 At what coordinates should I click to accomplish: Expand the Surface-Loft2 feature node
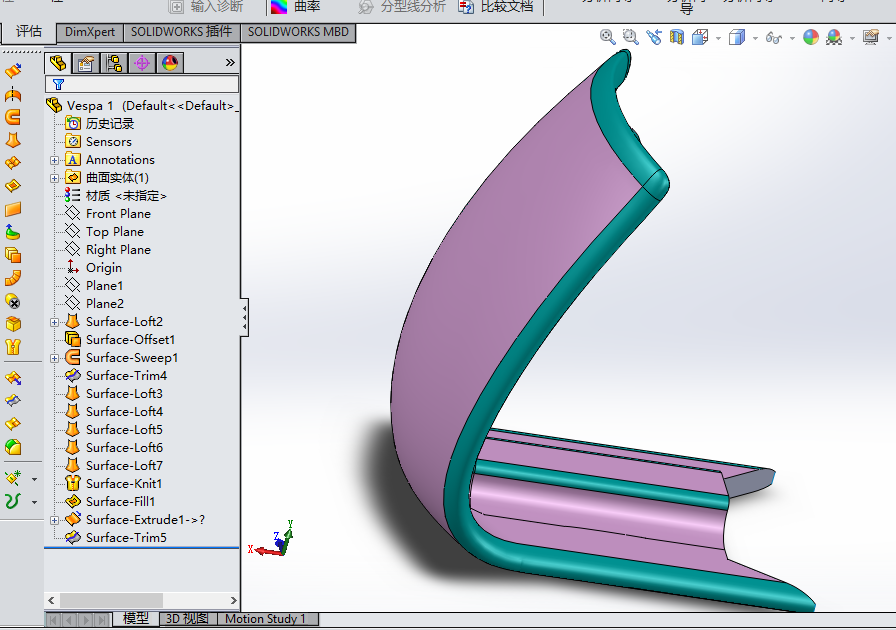54,322
